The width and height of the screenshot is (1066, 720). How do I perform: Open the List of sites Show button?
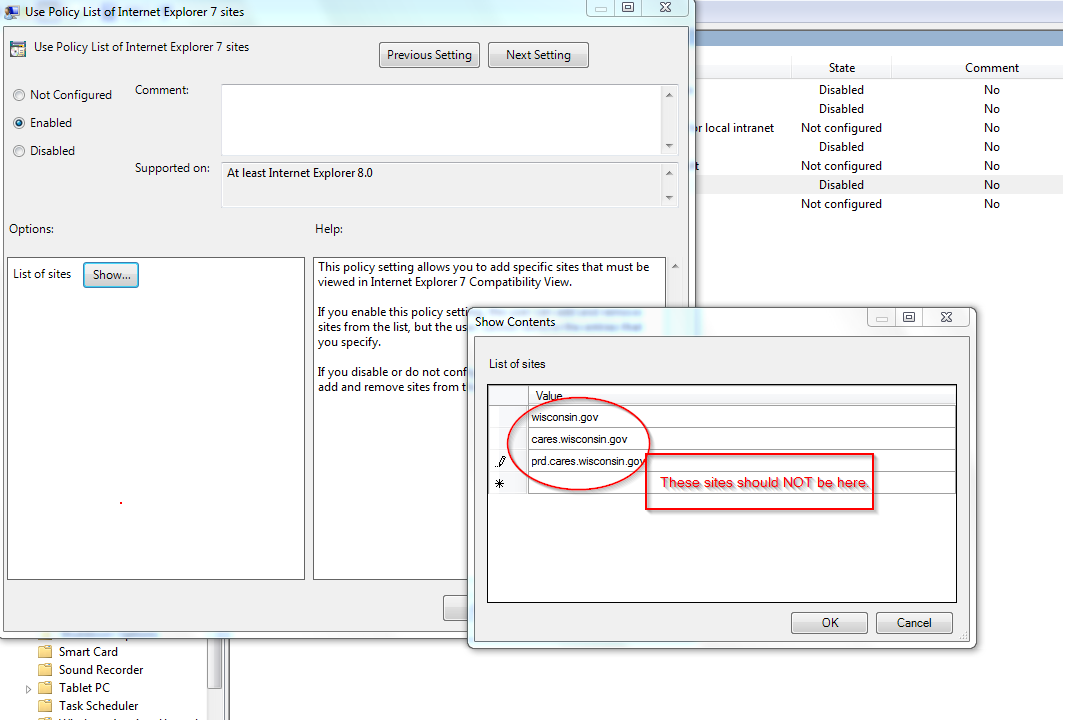111,275
